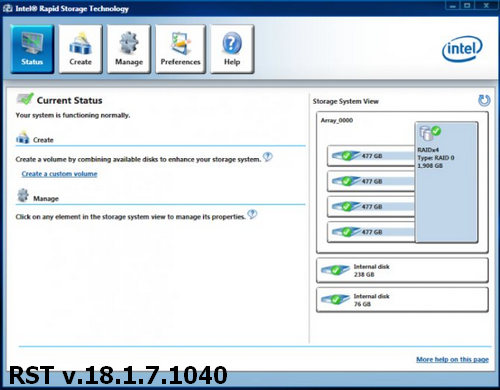Viewport: 500px width, 390px height.
Task: Click the 238 GB internal disk icon
Action: (x=335, y=269)
